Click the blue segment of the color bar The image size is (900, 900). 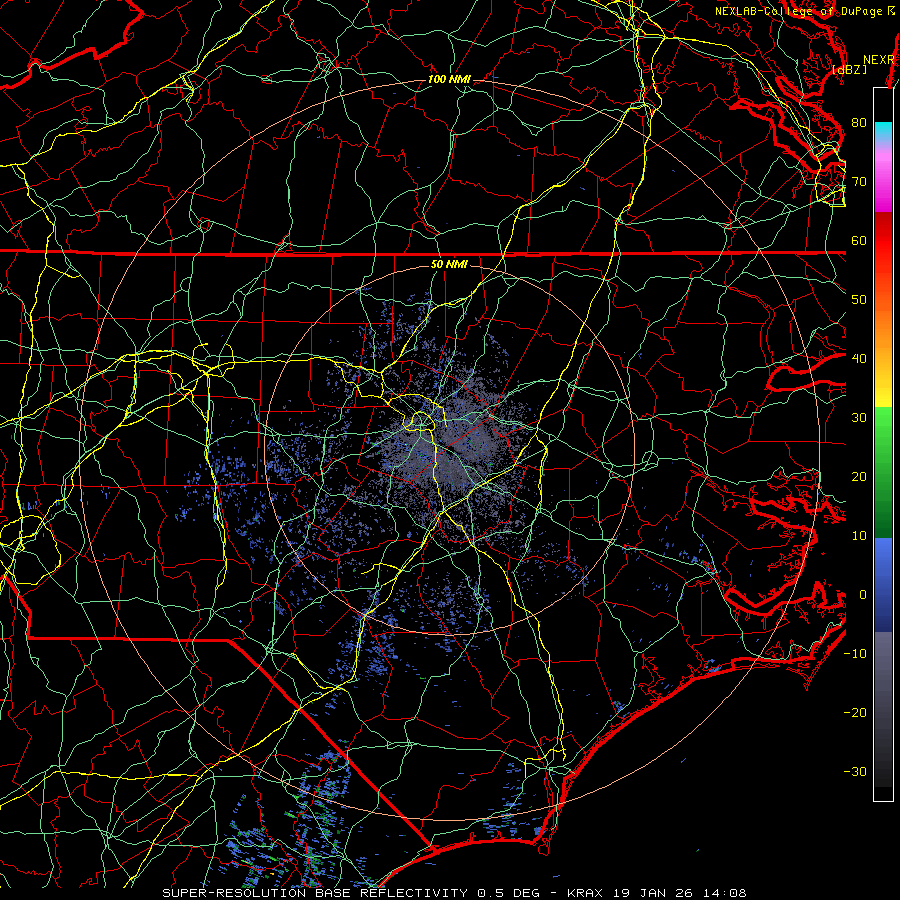coord(883,584)
